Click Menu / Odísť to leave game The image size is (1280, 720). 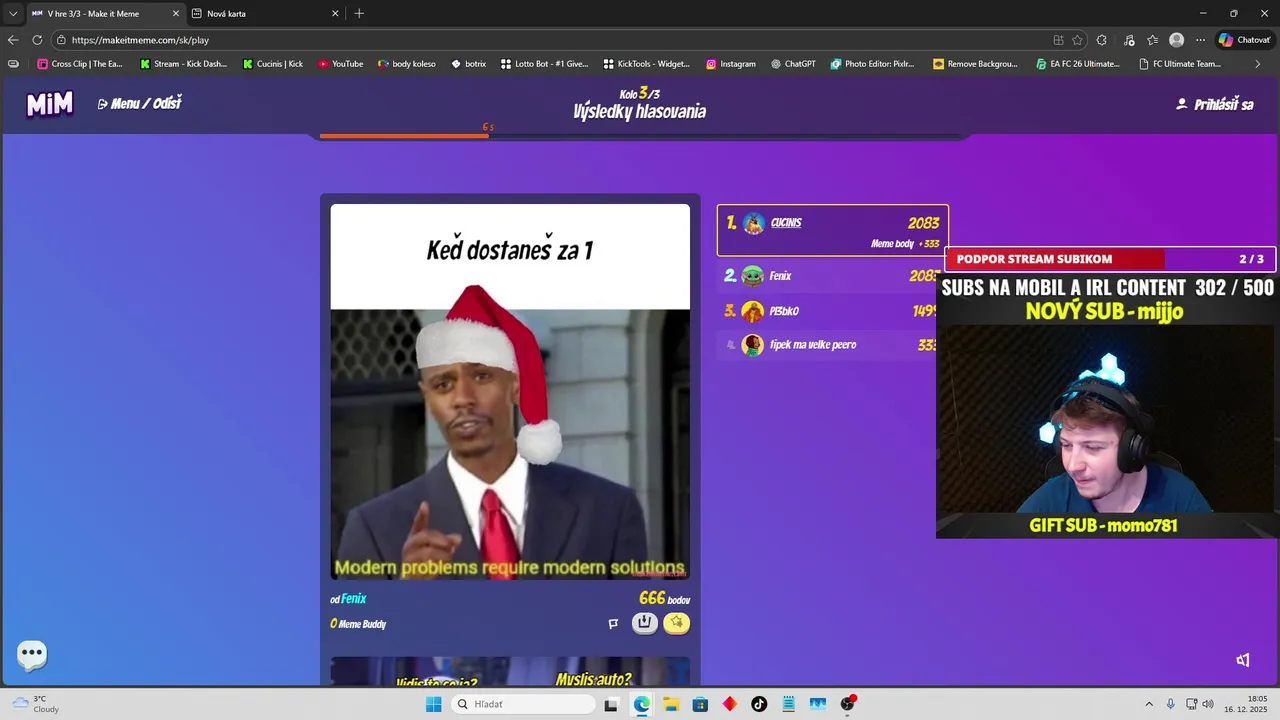pos(140,103)
